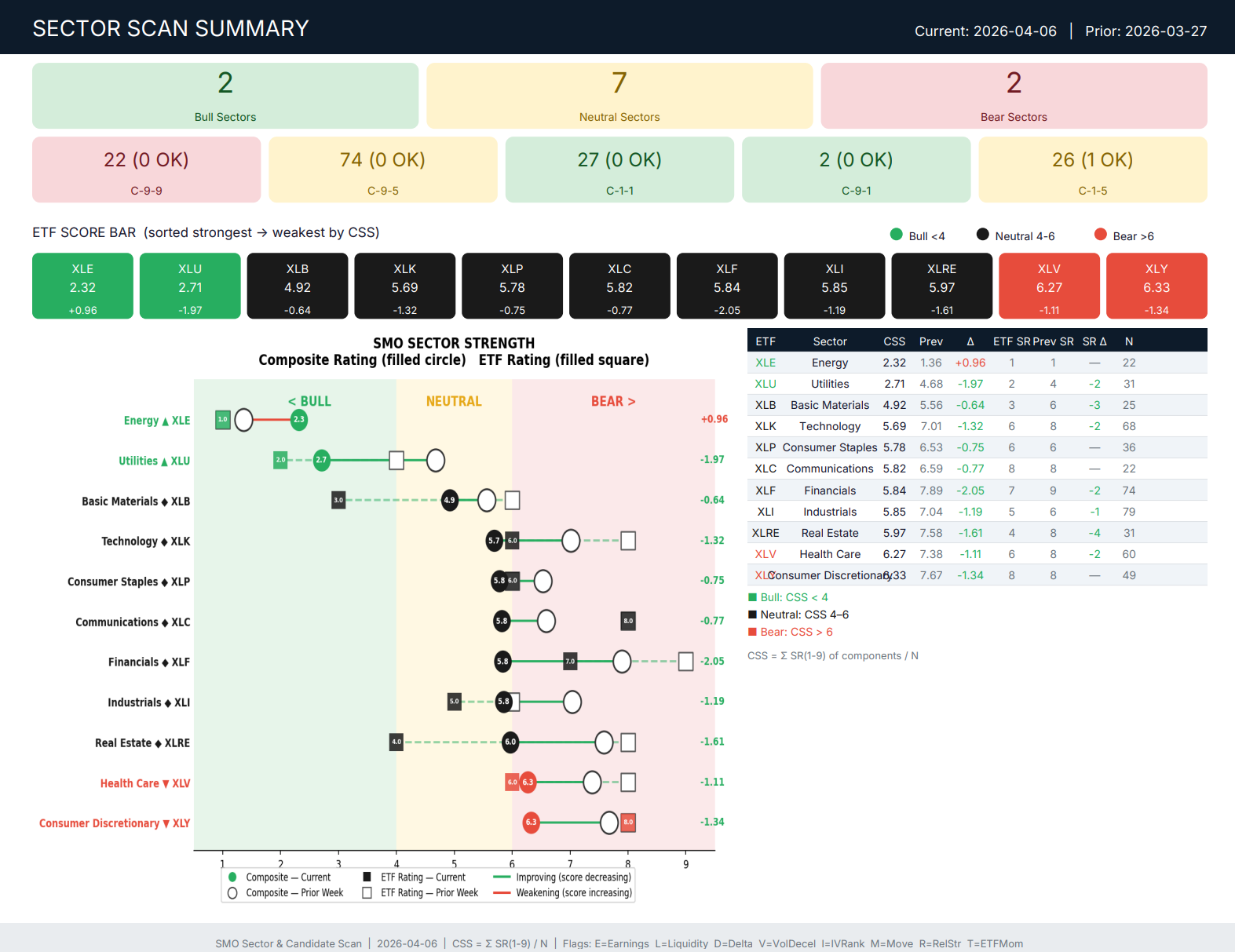This screenshot has height=952, width=1235.
Task: Open the XLP 5.78 score tile
Action: click(512, 286)
